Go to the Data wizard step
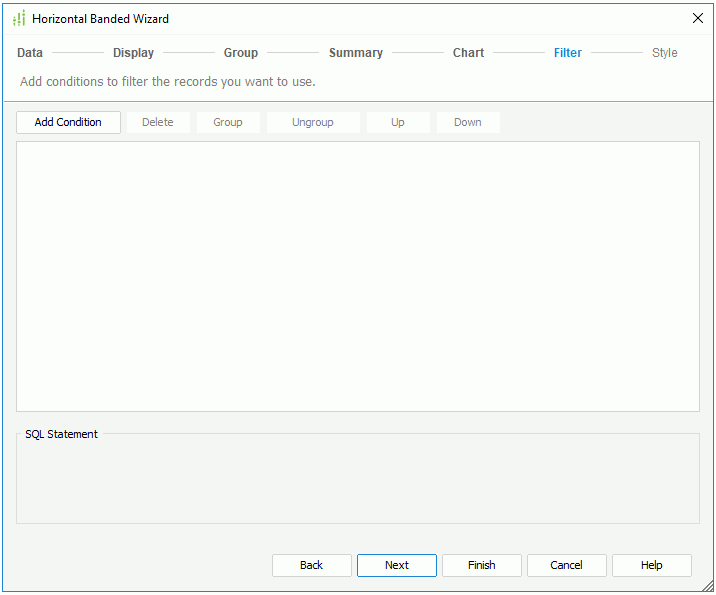 (x=30, y=53)
